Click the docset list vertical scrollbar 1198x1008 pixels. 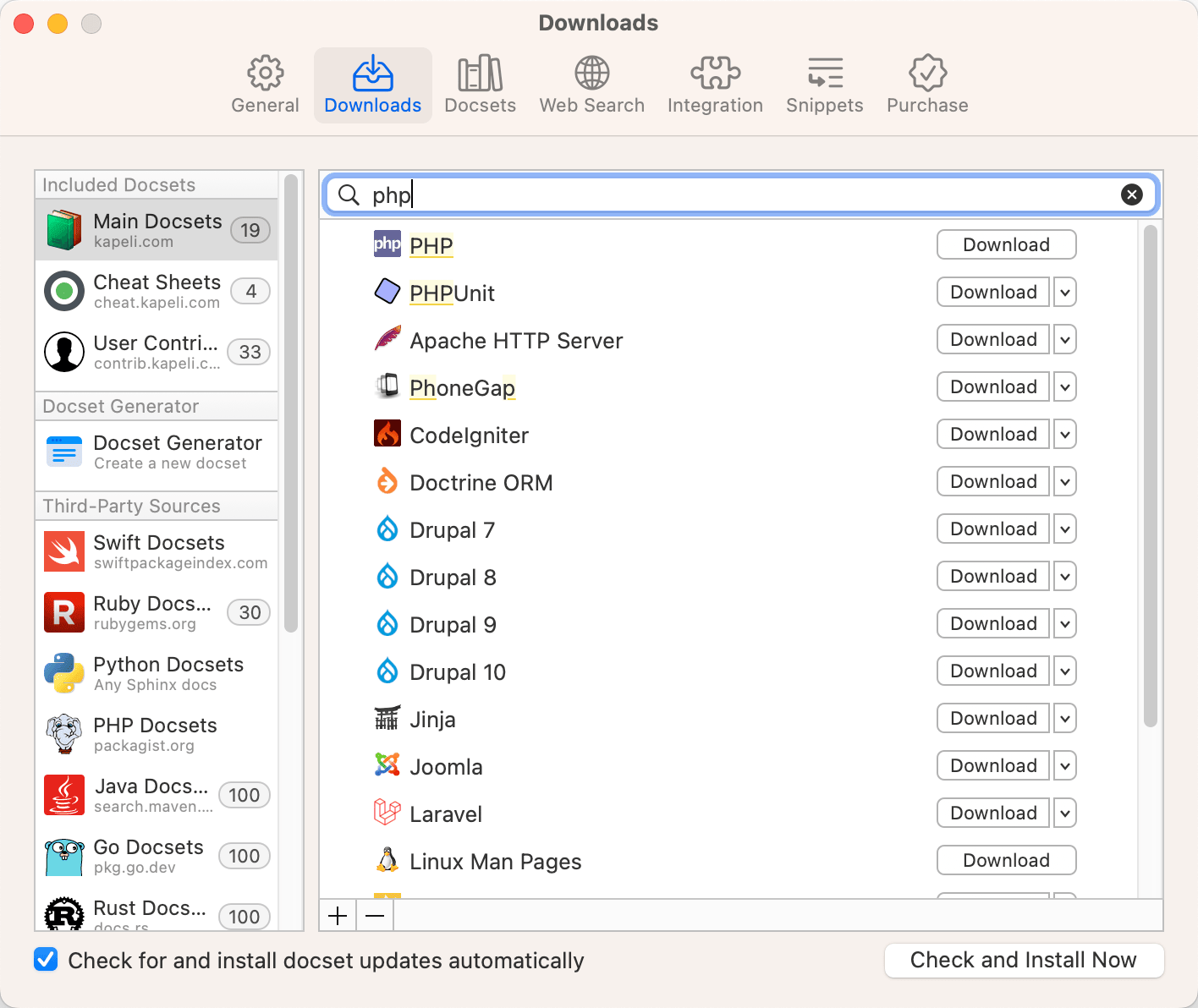coord(1150,474)
